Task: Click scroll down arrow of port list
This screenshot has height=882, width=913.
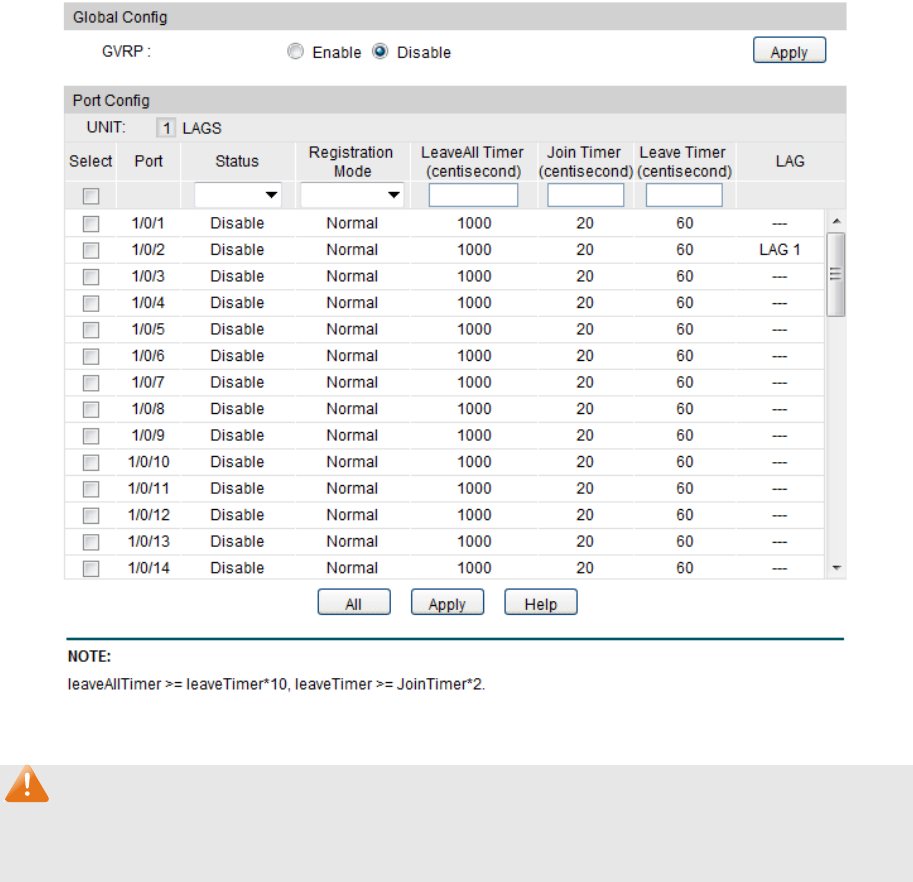Action: point(836,568)
